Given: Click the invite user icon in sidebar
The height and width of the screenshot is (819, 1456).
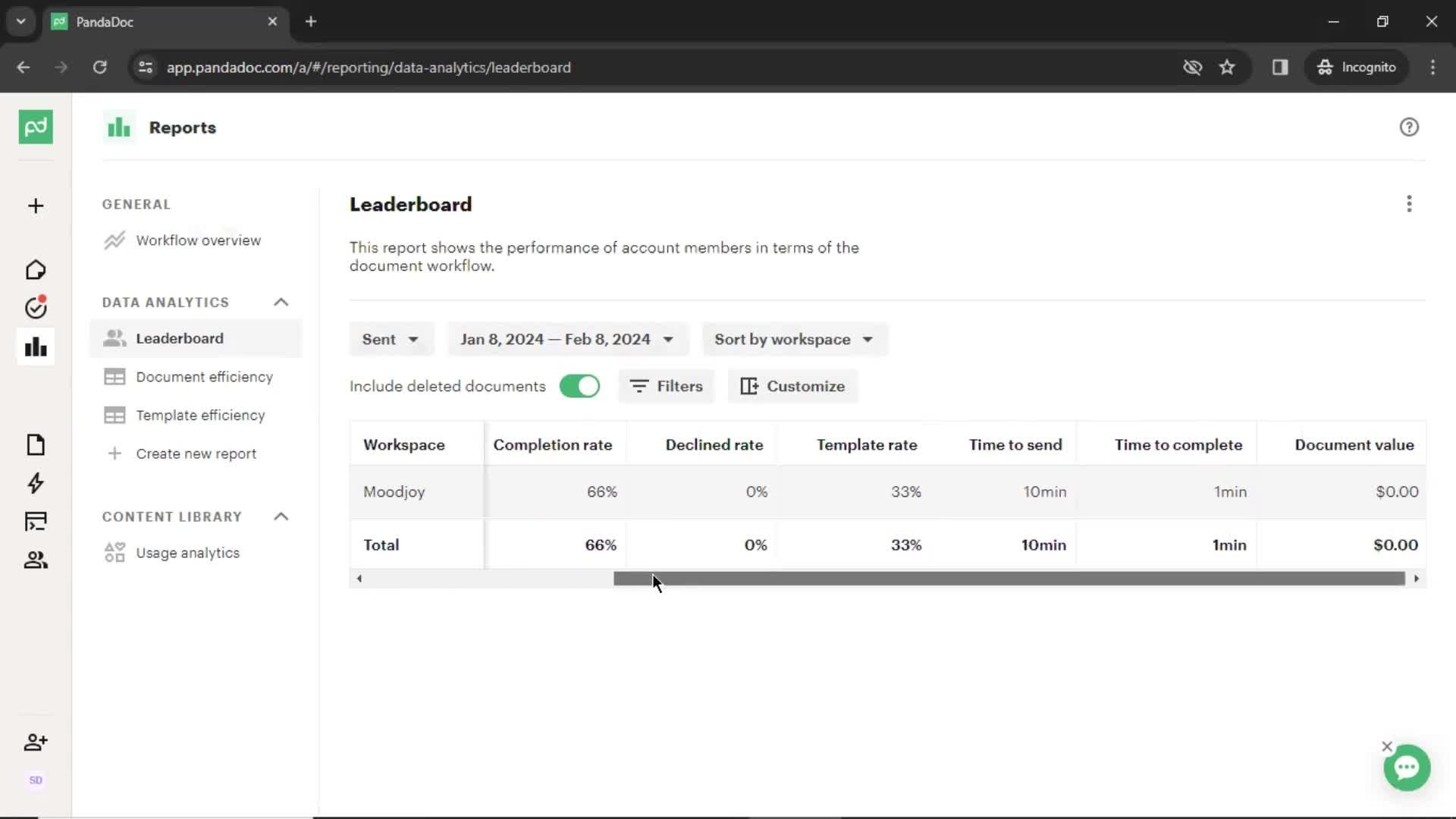Looking at the screenshot, I should 36,742.
